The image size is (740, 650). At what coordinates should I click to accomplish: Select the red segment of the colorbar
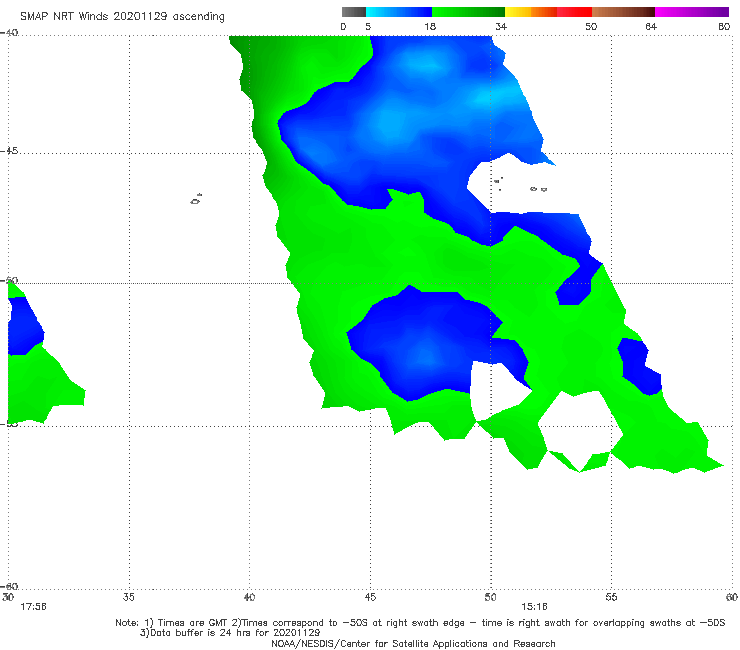pyautogui.click(x=574, y=12)
